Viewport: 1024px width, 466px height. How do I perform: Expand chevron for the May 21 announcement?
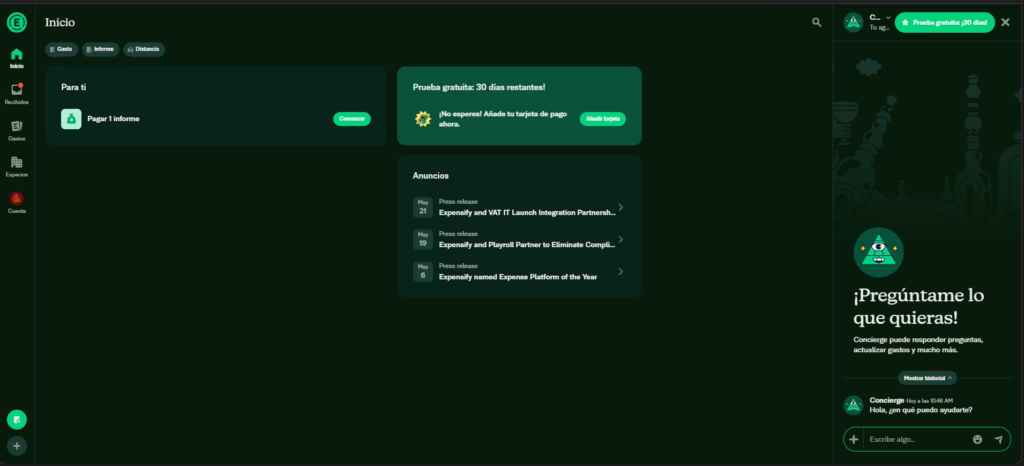tap(620, 208)
